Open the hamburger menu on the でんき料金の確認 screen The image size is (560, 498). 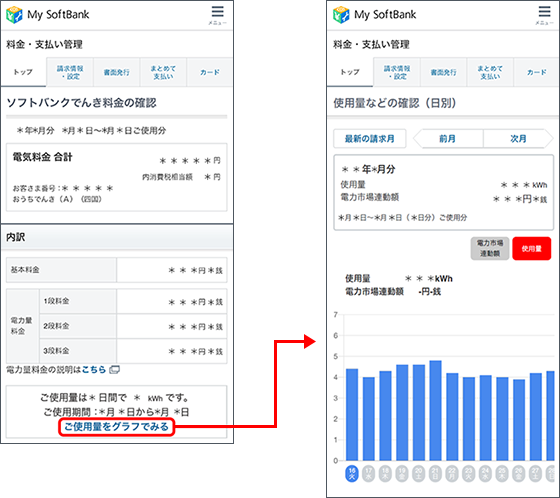[217, 15]
